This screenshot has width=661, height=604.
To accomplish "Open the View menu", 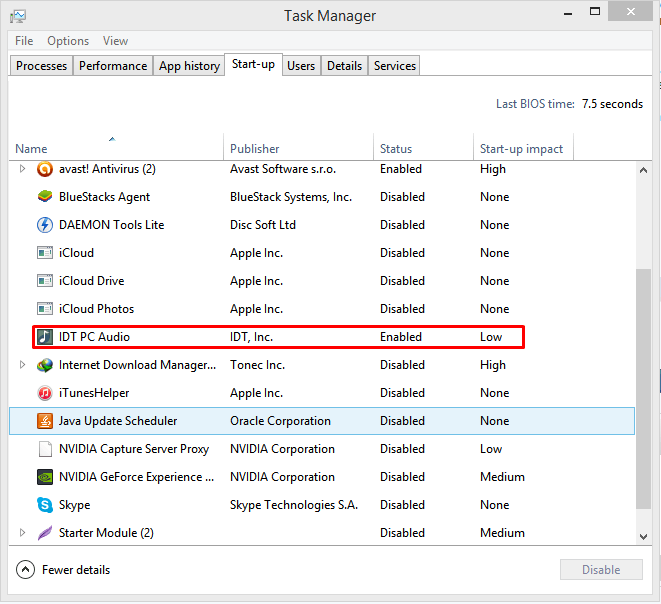I will point(115,41).
